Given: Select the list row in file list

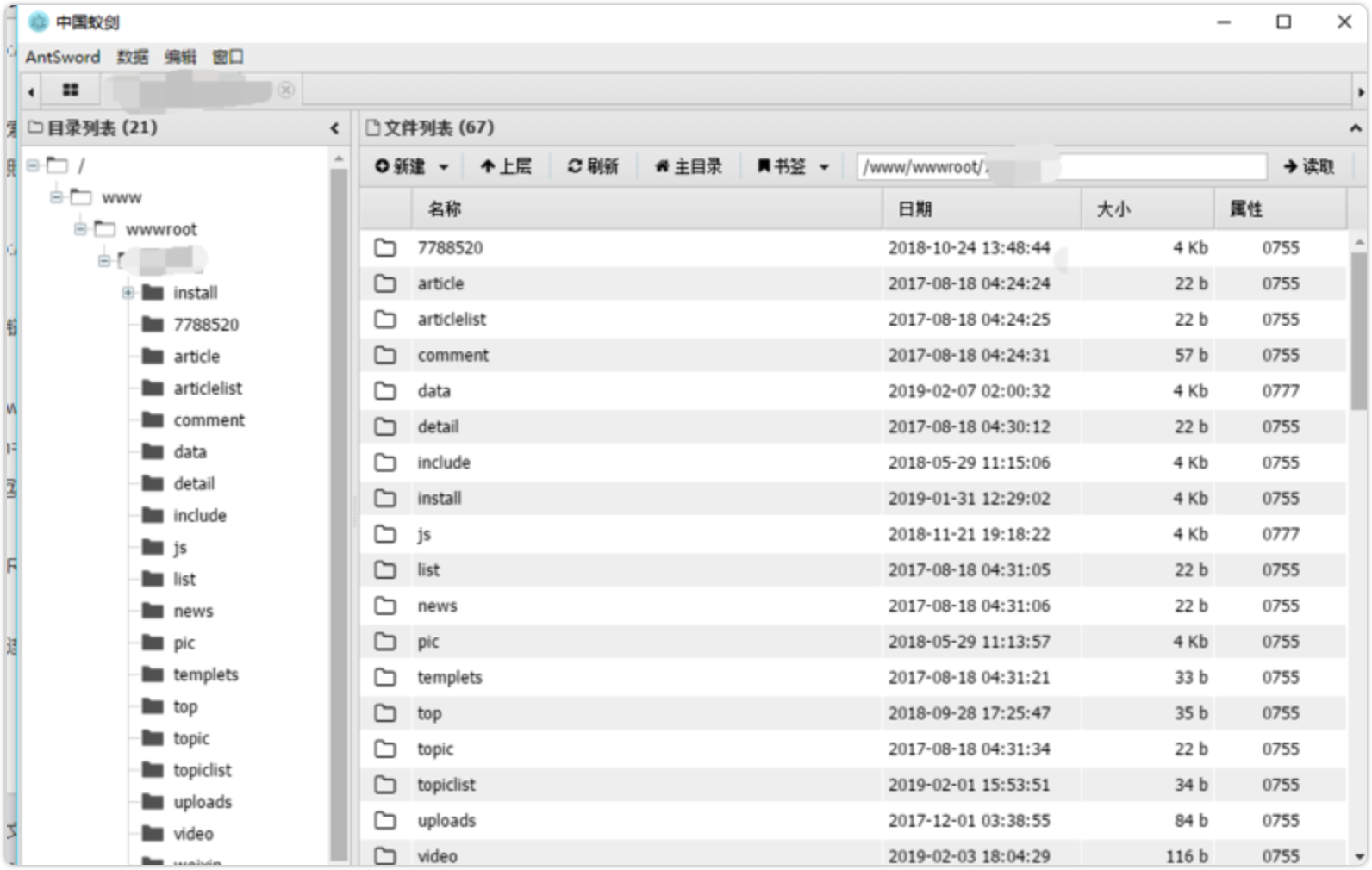Looking at the screenshot, I should coord(853,570).
